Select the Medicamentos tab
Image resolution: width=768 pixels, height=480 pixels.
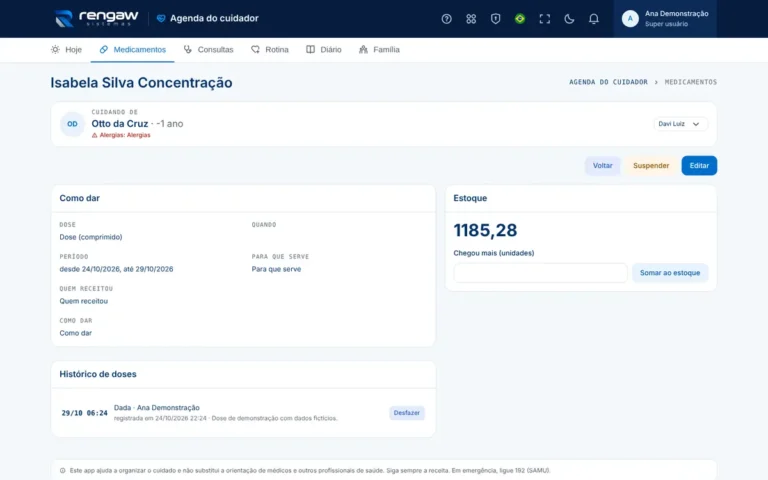pyautogui.click(x=132, y=49)
